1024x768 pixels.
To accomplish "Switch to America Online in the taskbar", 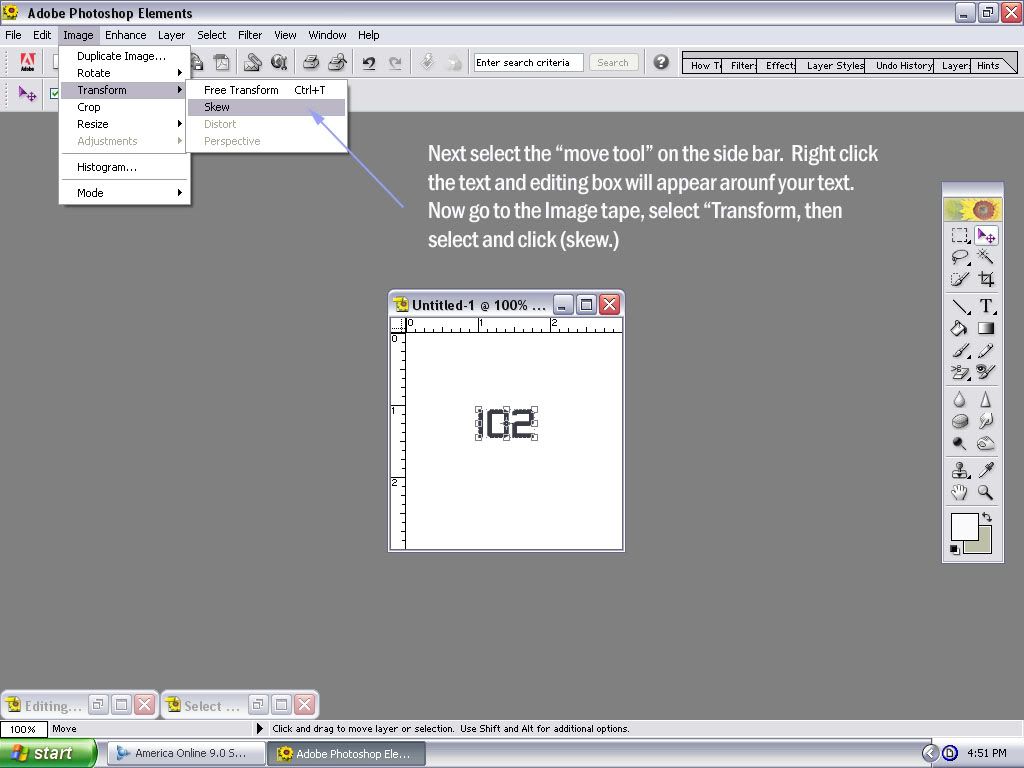I will (185, 753).
